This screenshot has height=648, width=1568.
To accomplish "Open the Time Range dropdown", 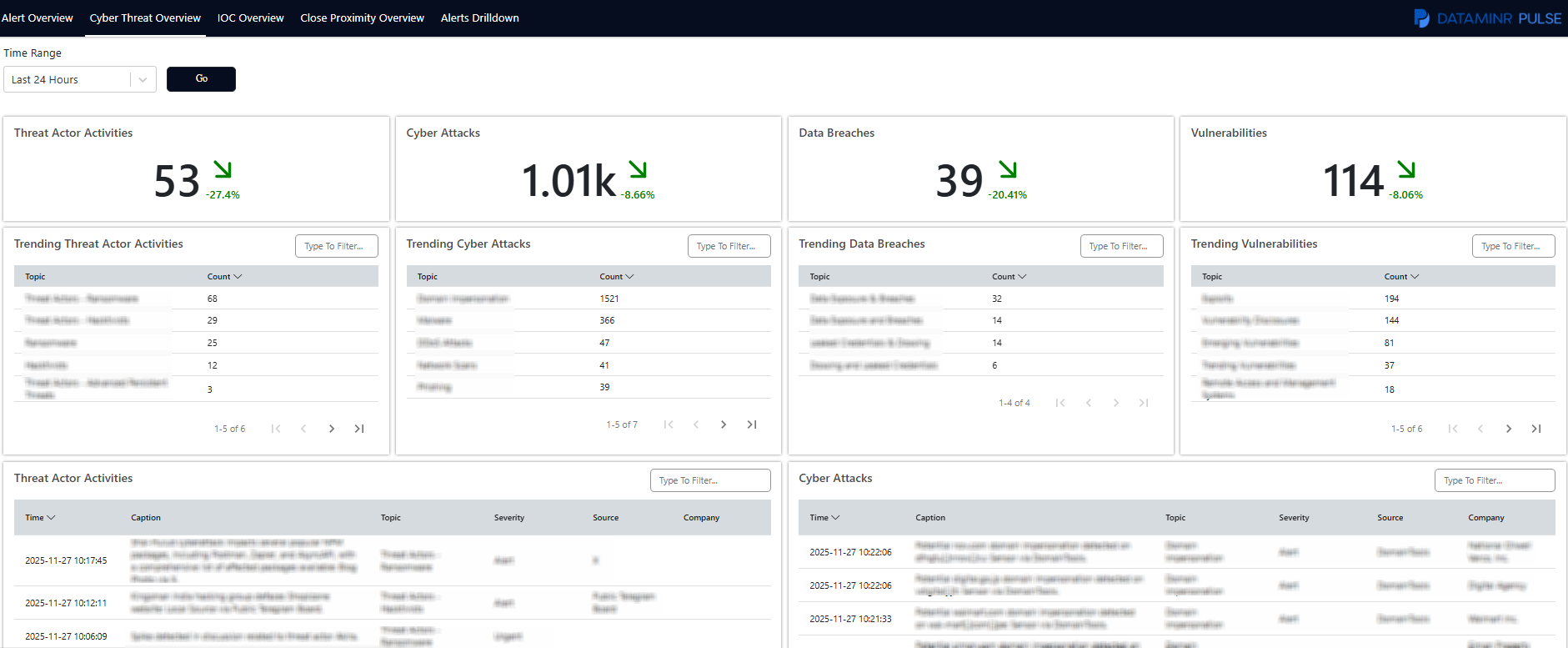I will coord(80,79).
